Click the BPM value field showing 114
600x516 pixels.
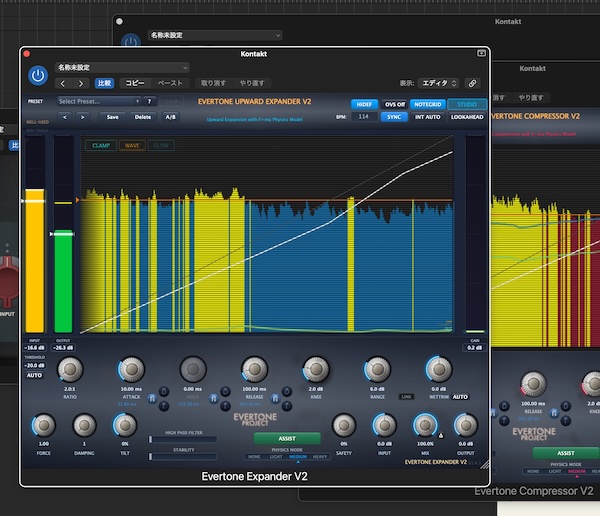tap(364, 116)
